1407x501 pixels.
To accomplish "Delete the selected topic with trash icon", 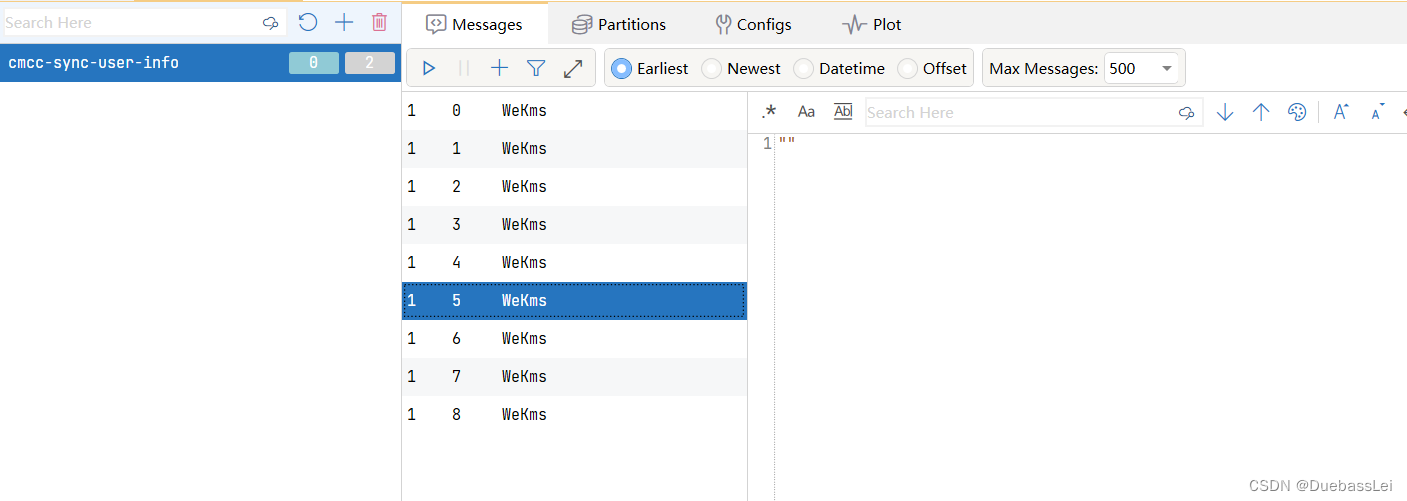I will [x=379, y=22].
